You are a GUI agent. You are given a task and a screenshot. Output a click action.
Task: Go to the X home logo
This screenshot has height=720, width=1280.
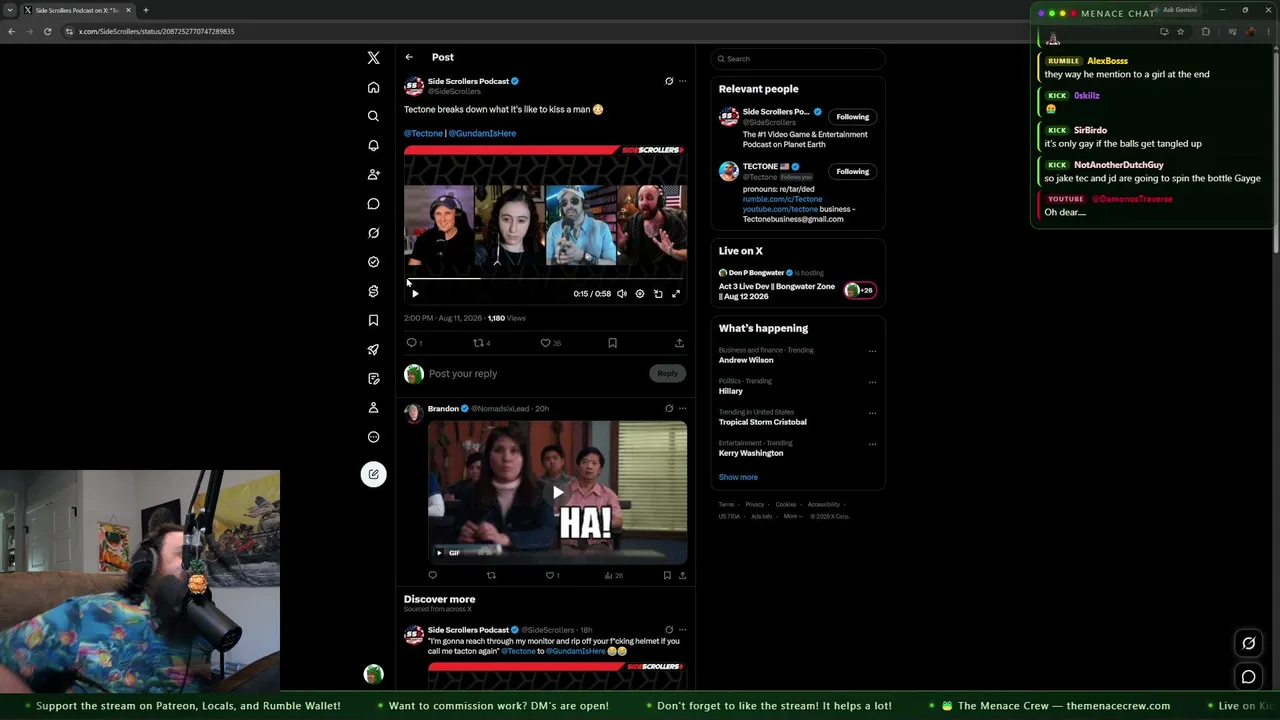tap(373, 58)
